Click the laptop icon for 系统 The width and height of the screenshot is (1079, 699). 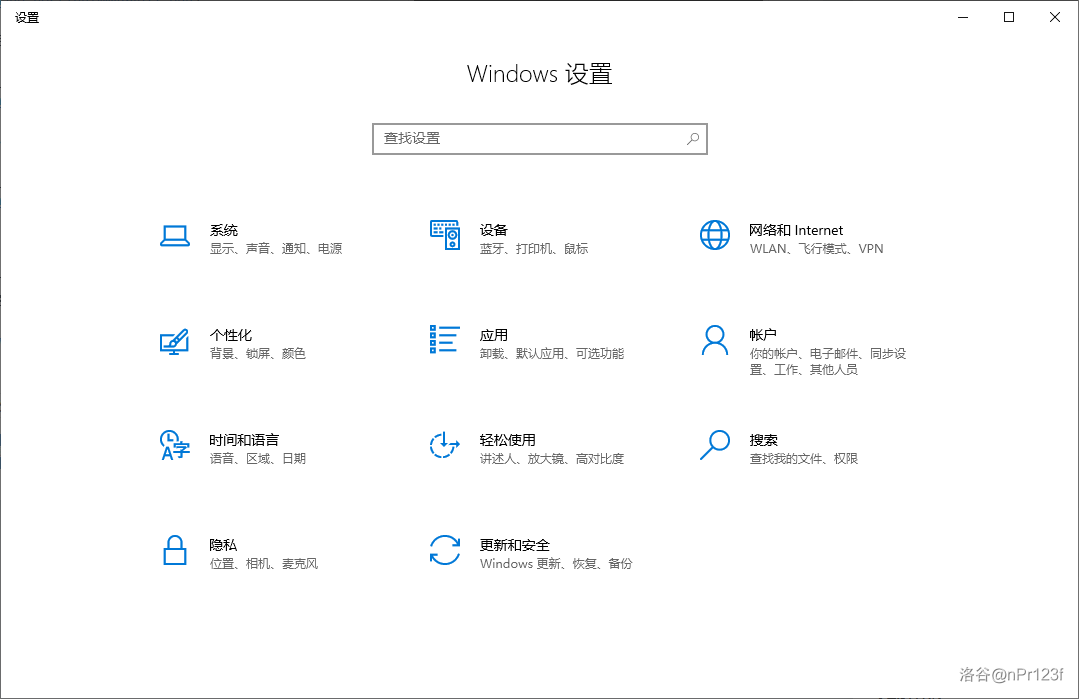tap(175, 236)
